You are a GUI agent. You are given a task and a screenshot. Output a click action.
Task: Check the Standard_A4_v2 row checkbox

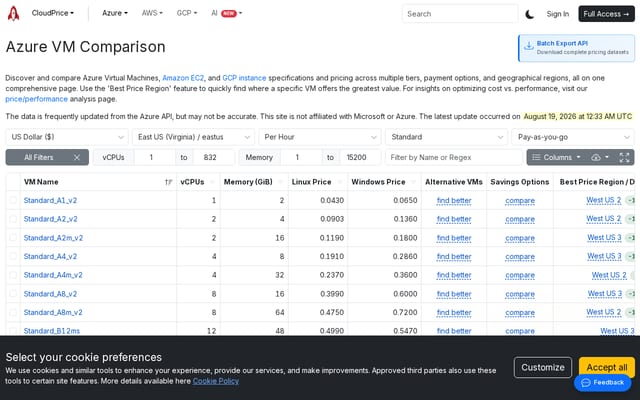(13, 256)
